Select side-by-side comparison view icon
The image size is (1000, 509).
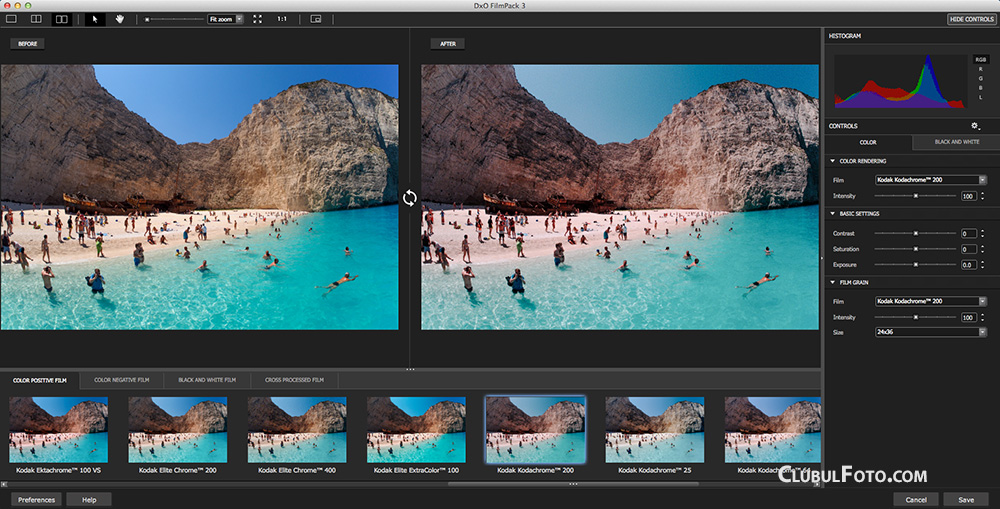[61, 19]
